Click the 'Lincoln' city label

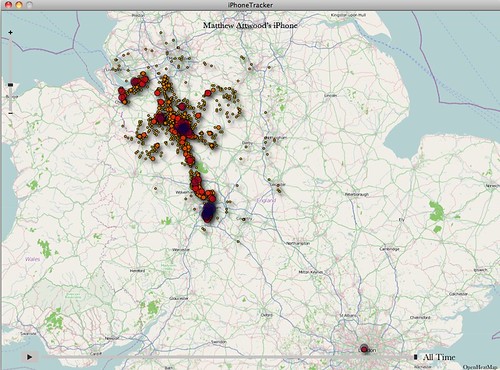click(330, 95)
